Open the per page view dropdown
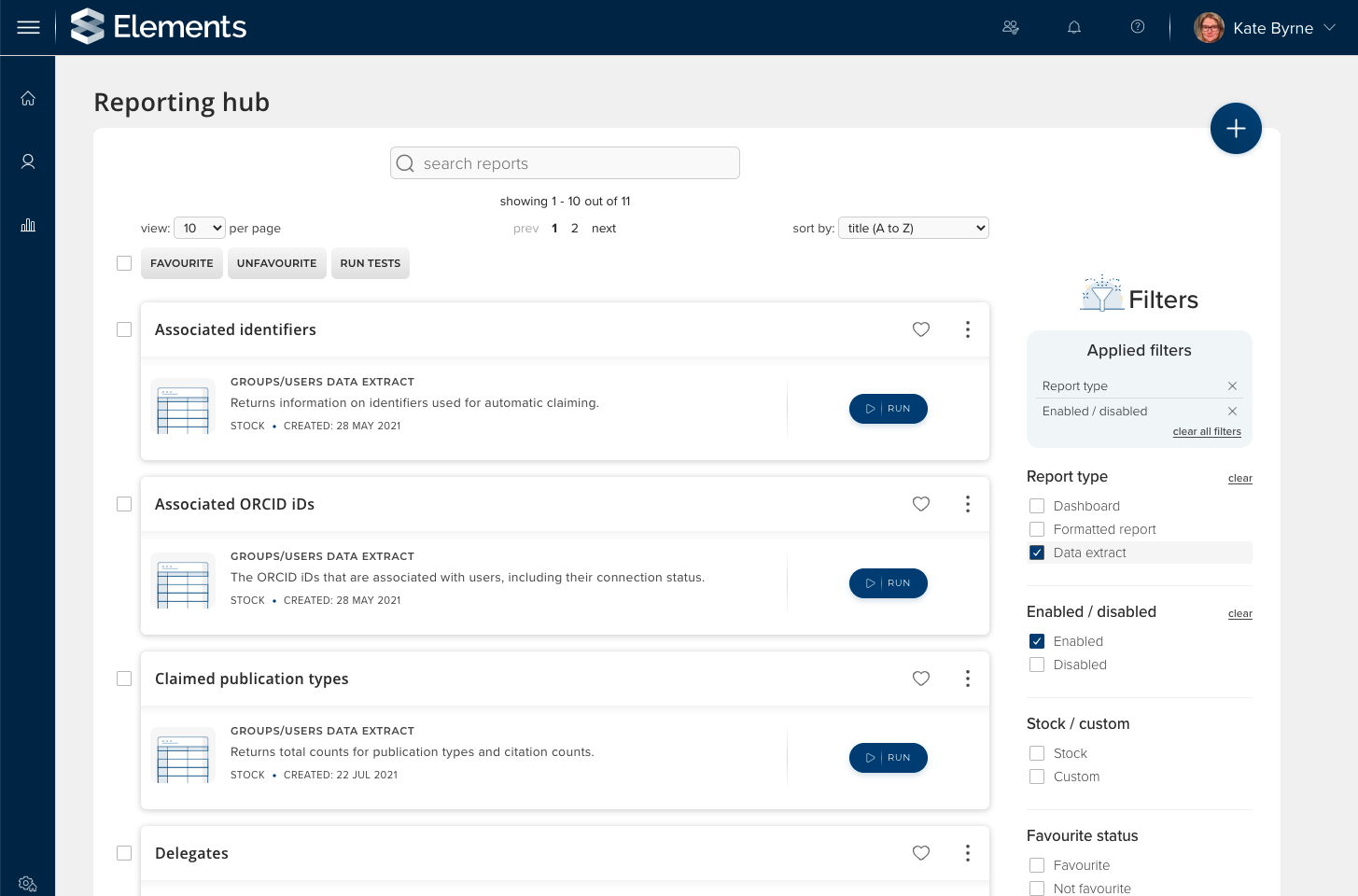This screenshot has width=1358, height=896. (x=200, y=228)
